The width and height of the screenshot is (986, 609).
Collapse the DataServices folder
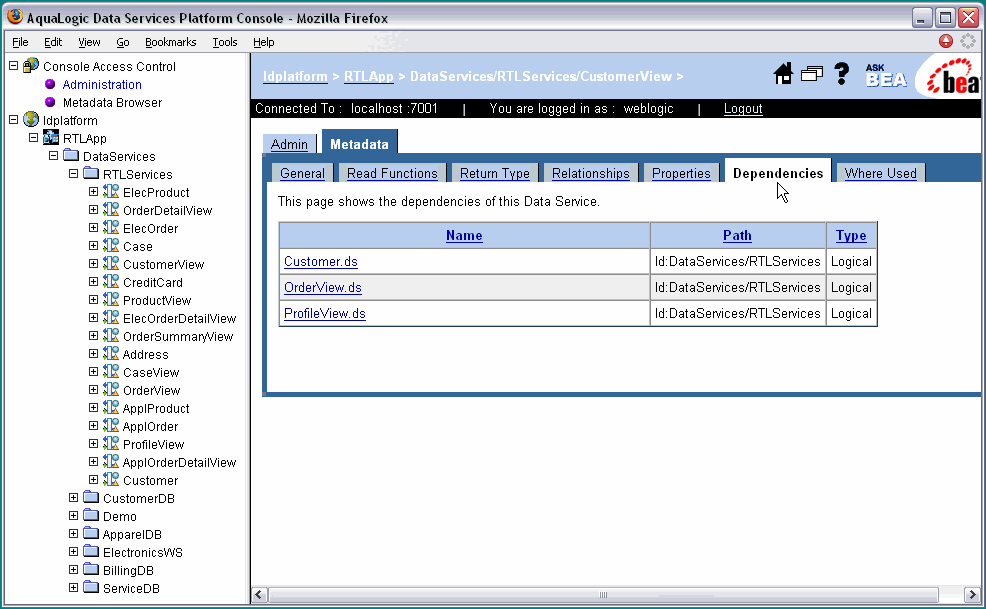point(53,155)
